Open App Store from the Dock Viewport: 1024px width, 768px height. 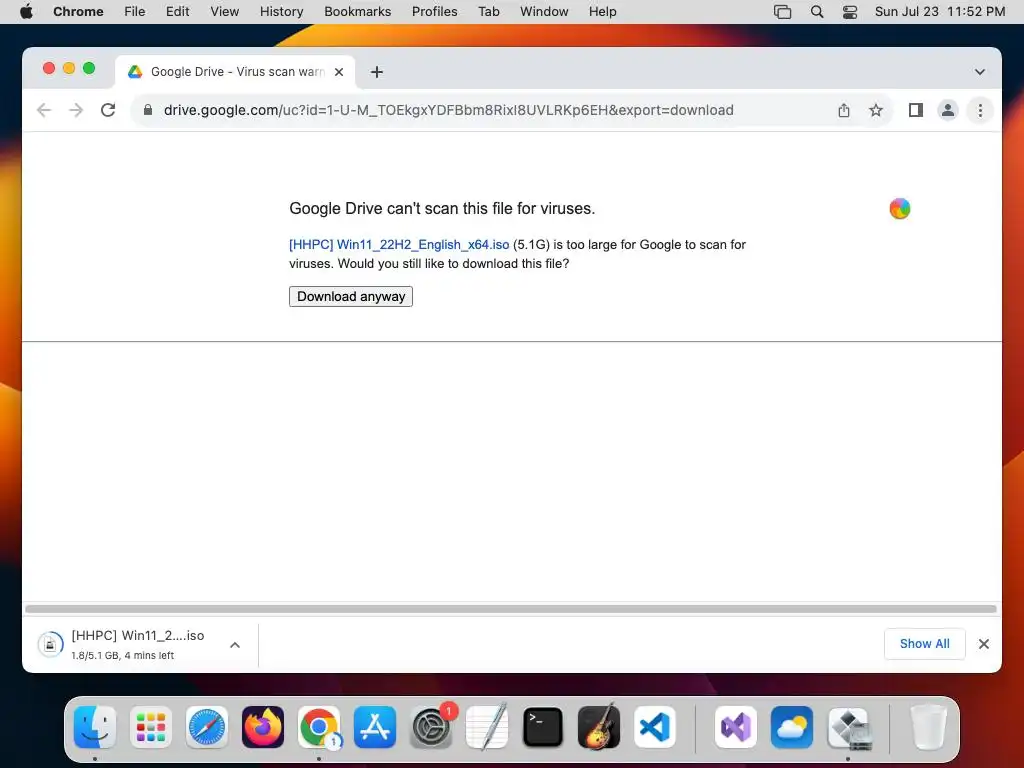(x=375, y=727)
